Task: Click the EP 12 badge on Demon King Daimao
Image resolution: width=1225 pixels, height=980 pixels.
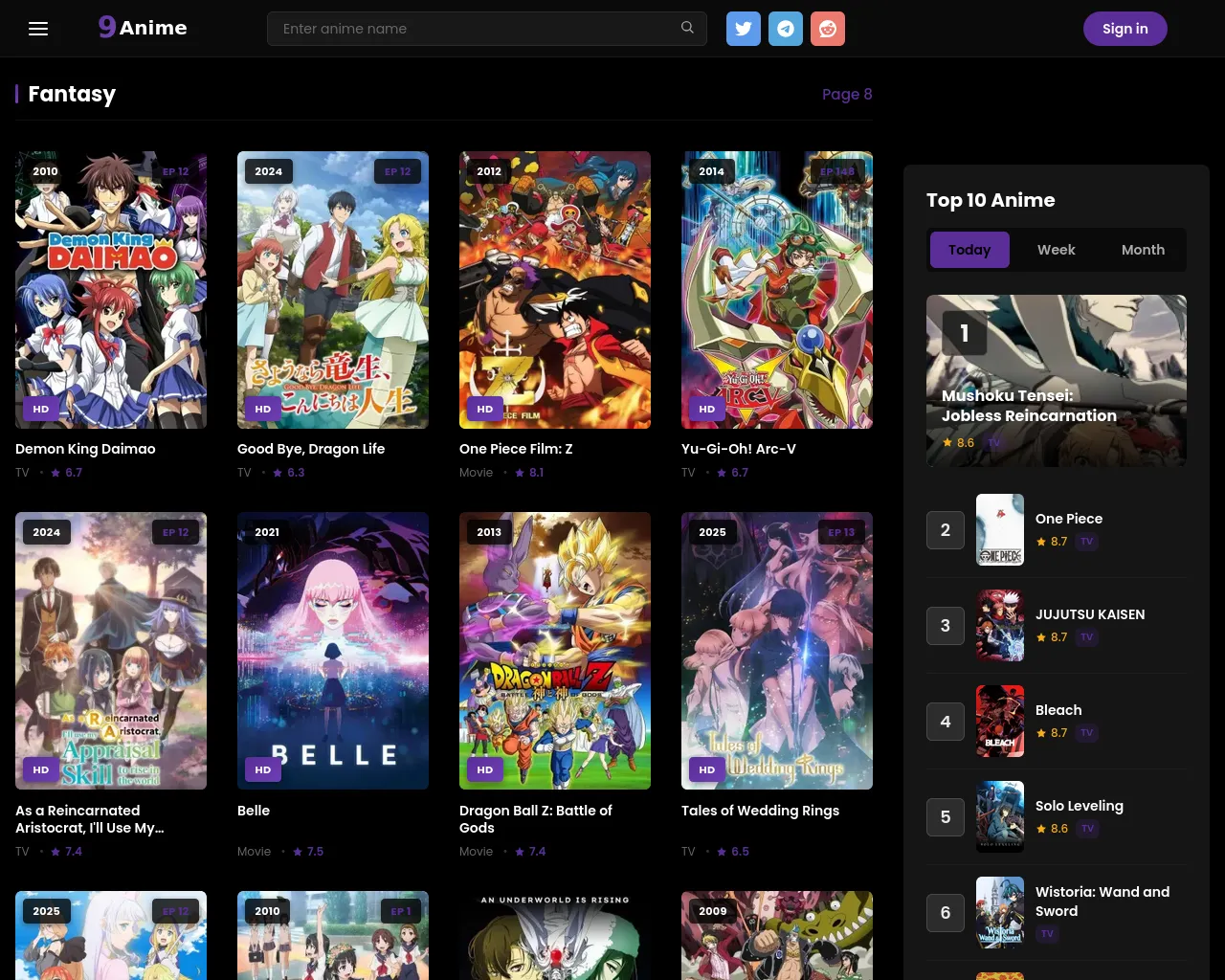Action: click(175, 171)
